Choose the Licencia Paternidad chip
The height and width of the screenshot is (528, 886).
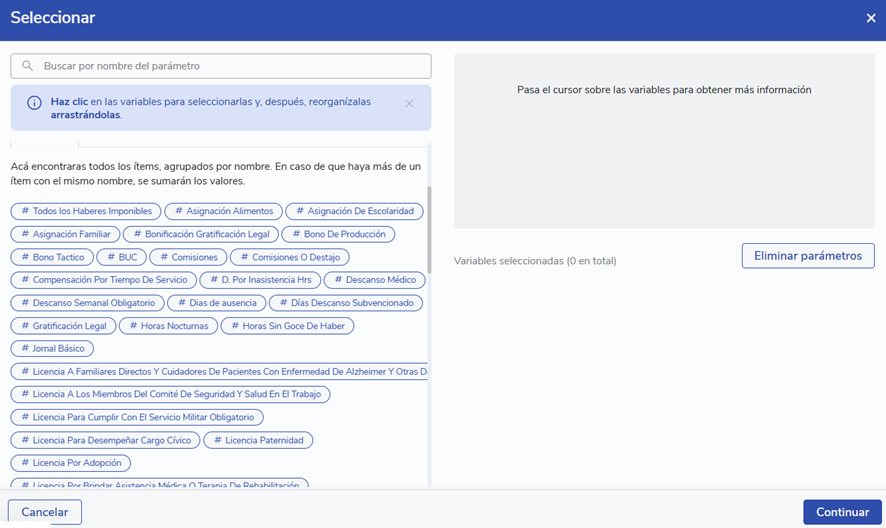click(x=259, y=440)
